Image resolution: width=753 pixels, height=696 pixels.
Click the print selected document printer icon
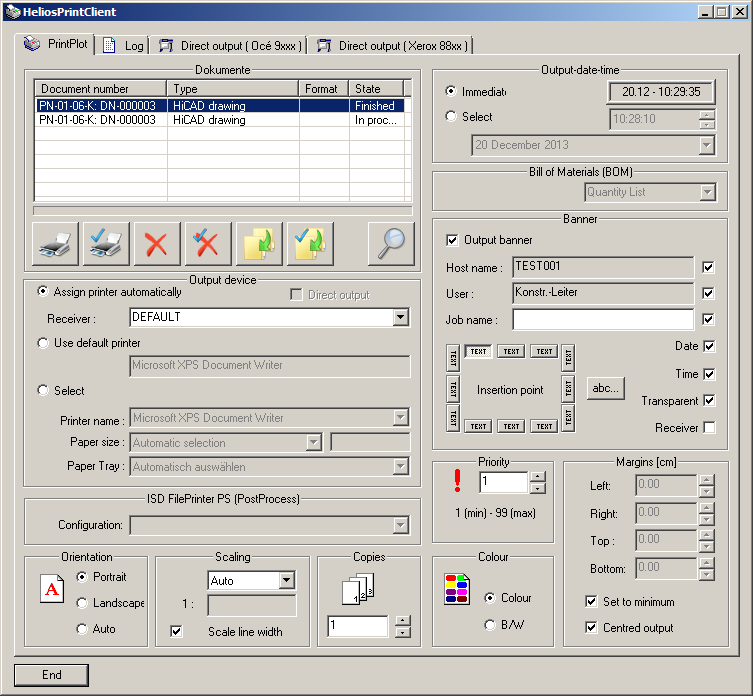point(55,244)
